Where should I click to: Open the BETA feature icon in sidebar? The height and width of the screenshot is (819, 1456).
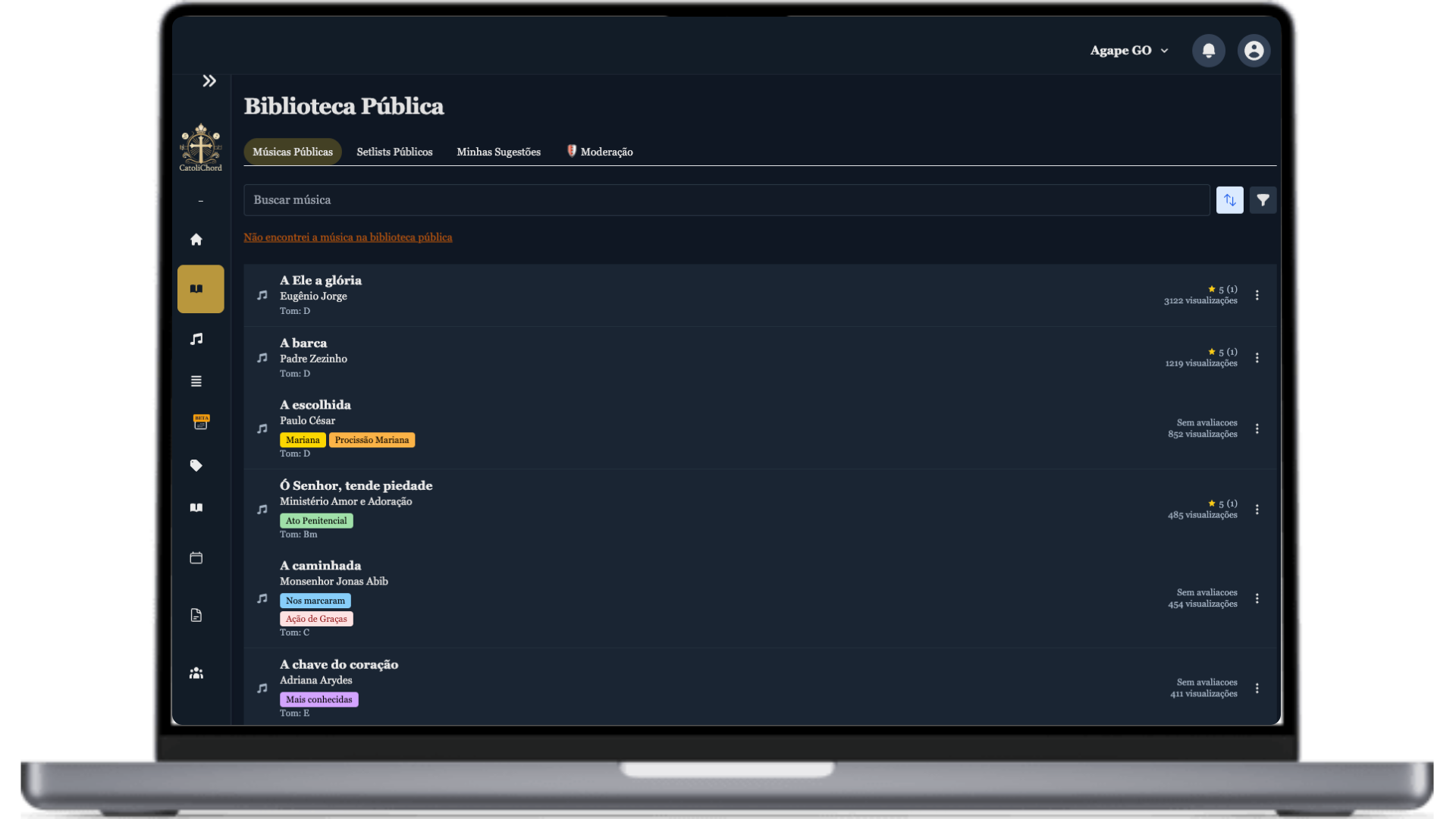[x=201, y=422]
